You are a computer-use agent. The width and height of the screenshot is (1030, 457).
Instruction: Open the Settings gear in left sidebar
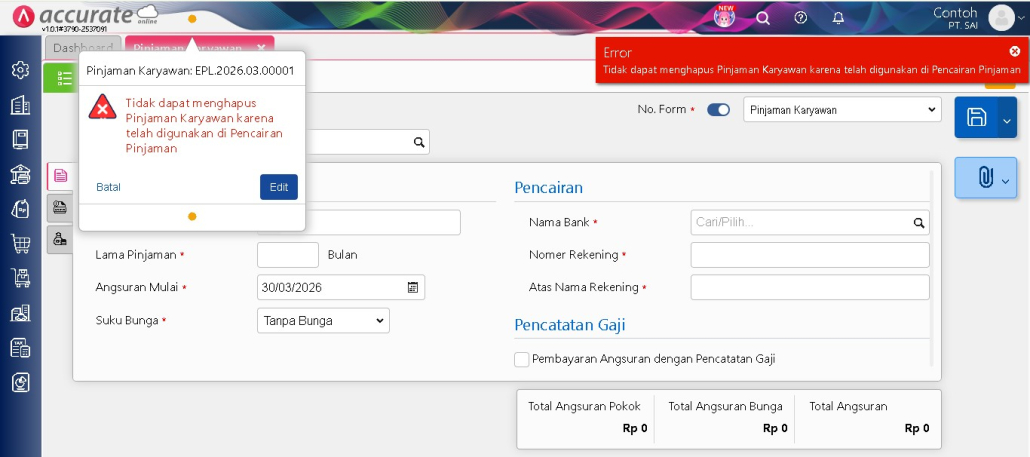20,70
